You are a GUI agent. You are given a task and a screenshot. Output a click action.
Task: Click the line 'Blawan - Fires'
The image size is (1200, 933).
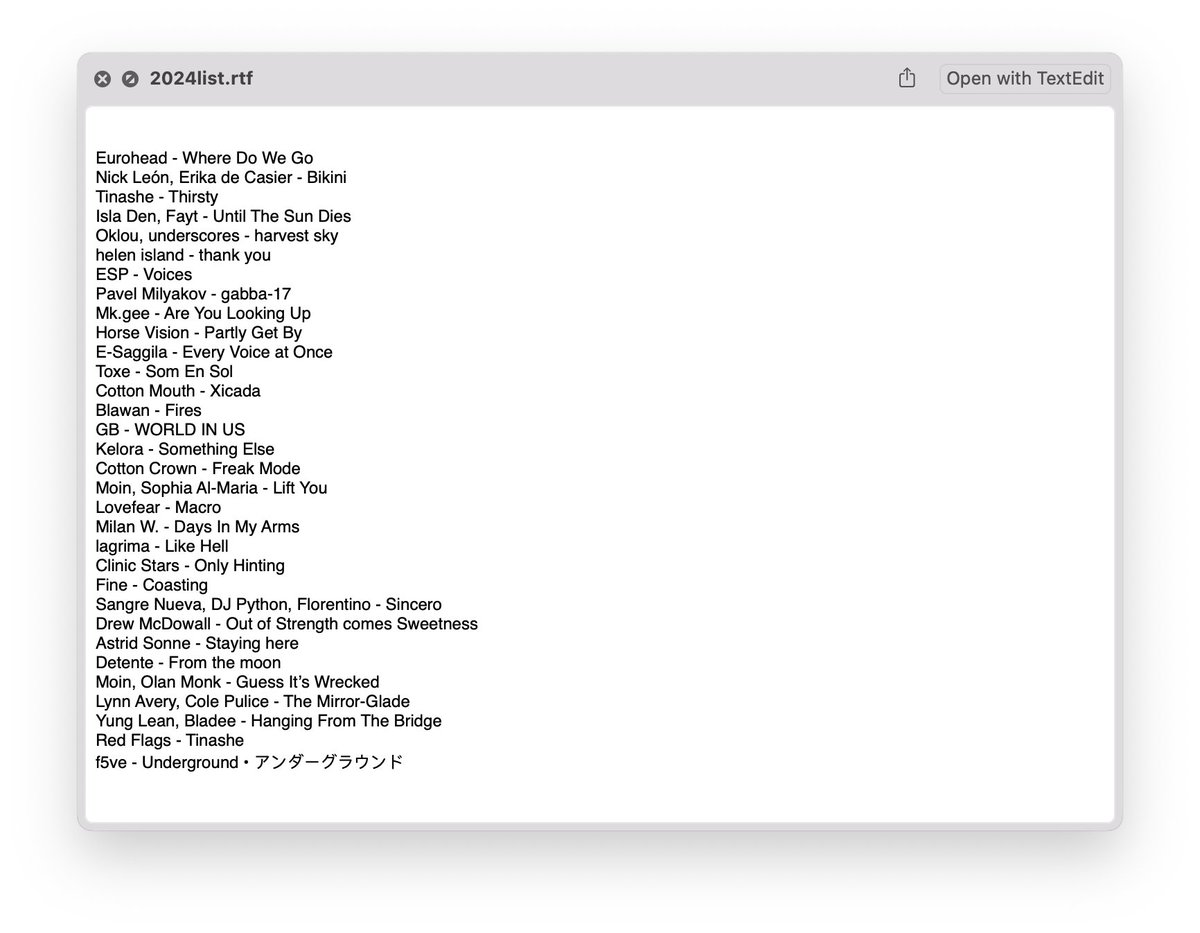pyautogui.click(x=148, y=410)
